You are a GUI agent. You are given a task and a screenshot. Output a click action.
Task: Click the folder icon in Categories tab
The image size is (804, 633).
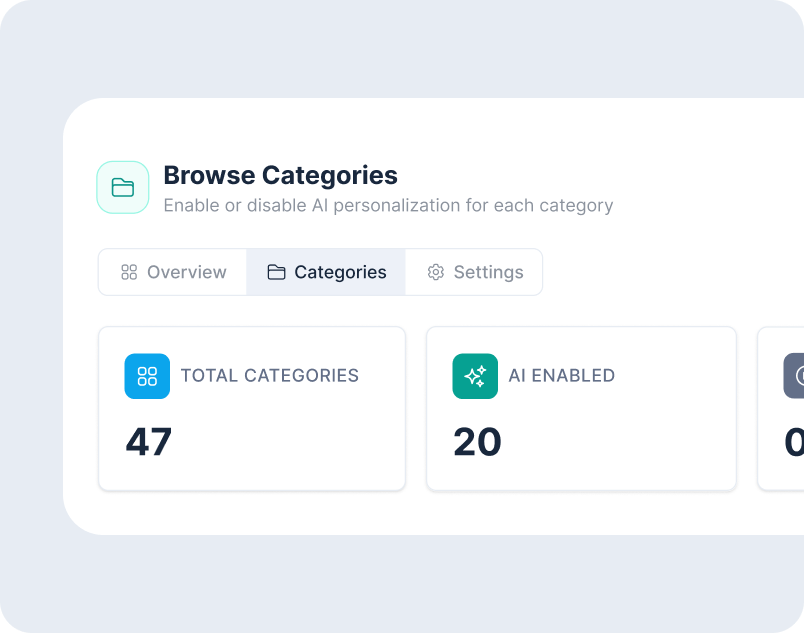click(x=276, y=272)
